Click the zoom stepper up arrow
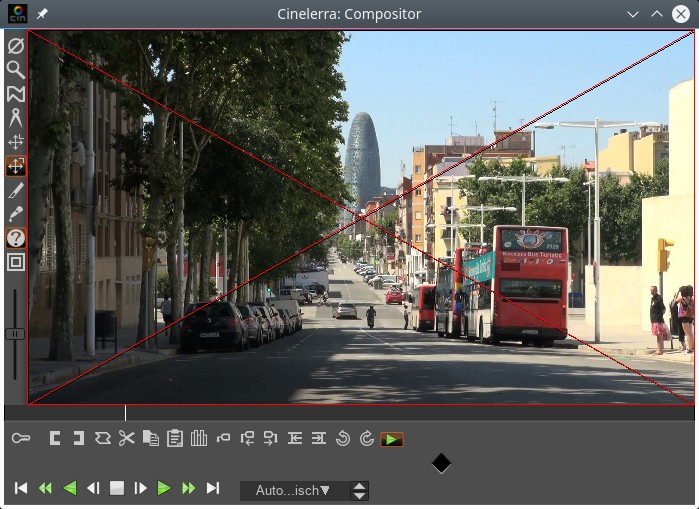 point(360,486)
